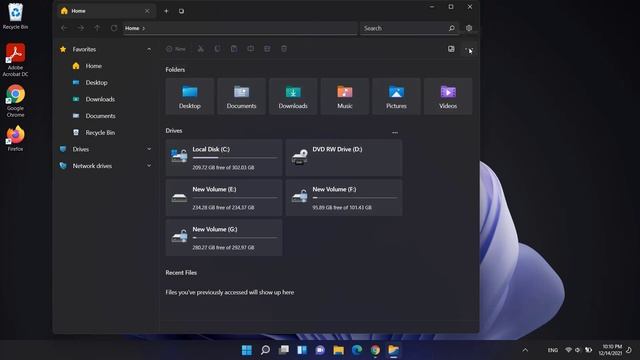The width and height of the screenshot is (640, 360).
Task: Open Widgets on the taskbar
Action: tap(302, 350)
